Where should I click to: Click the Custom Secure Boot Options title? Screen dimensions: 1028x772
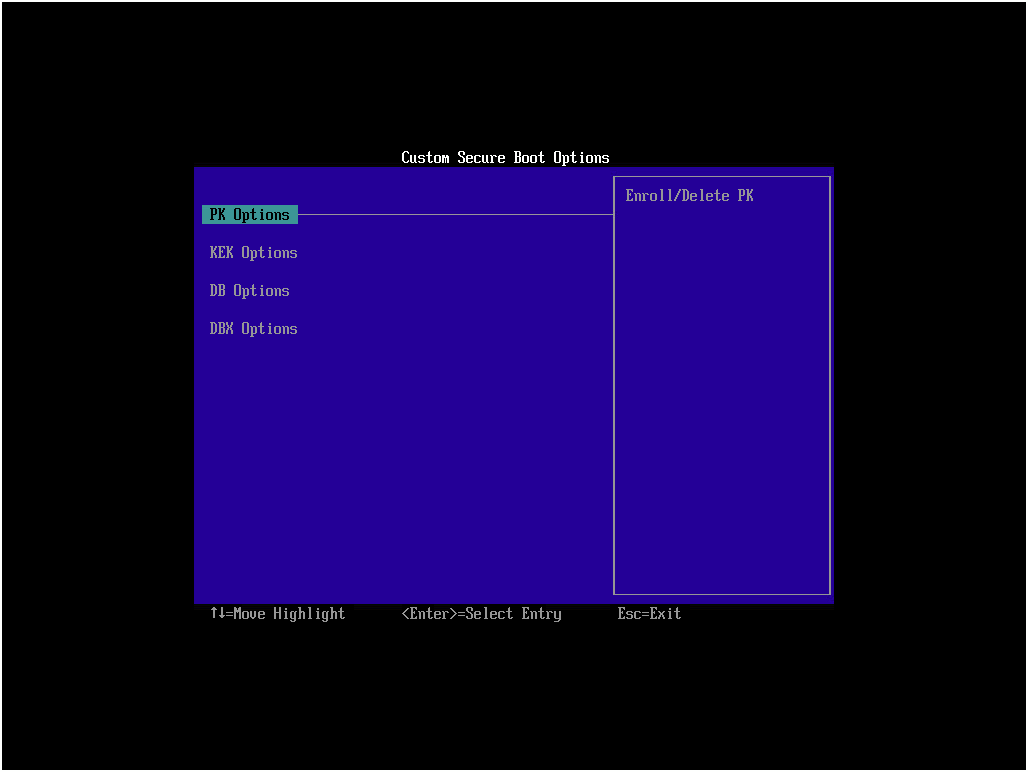click(x=505, y=157)
